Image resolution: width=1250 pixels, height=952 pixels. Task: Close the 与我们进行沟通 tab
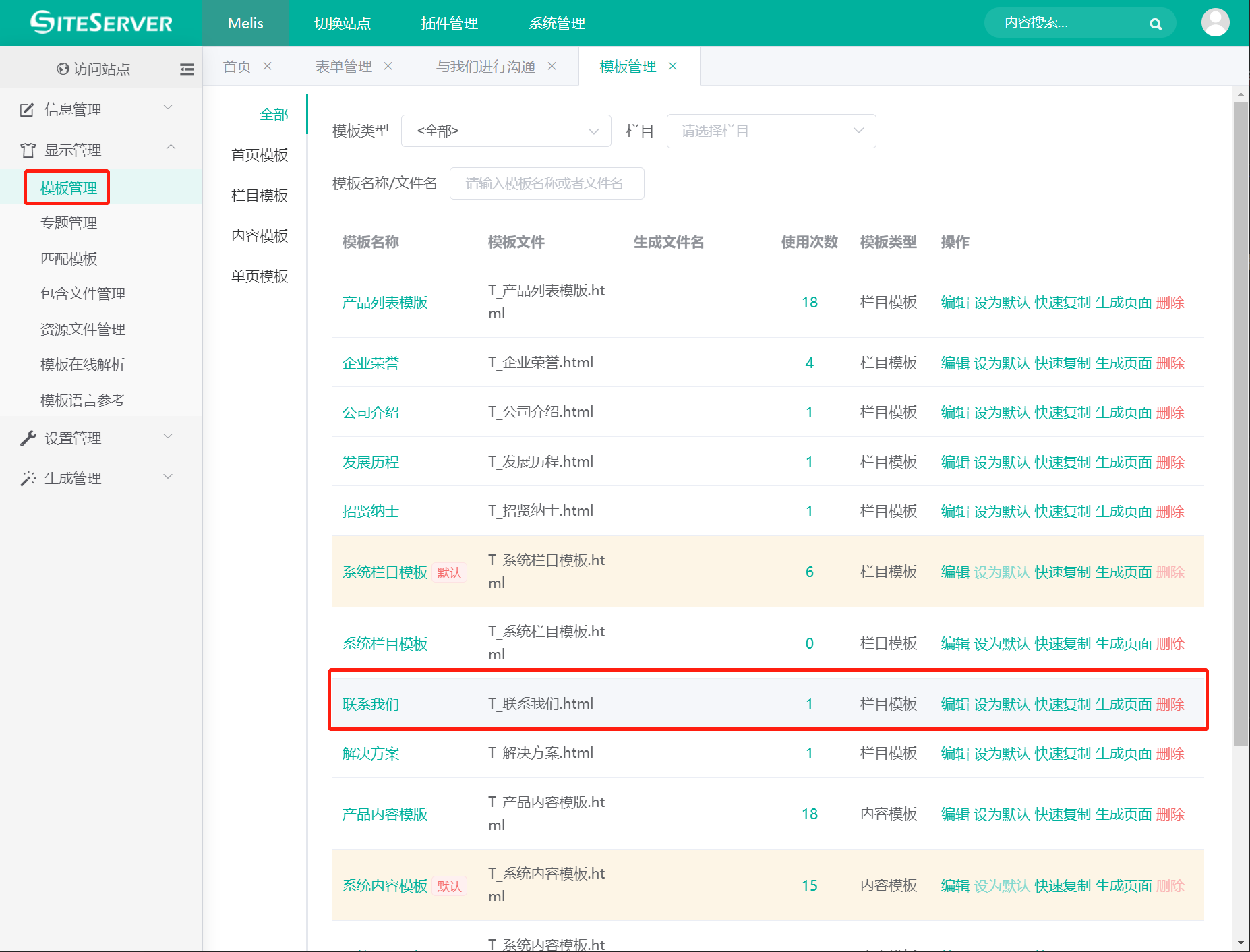pyautogui.click(x=552, y=66)
